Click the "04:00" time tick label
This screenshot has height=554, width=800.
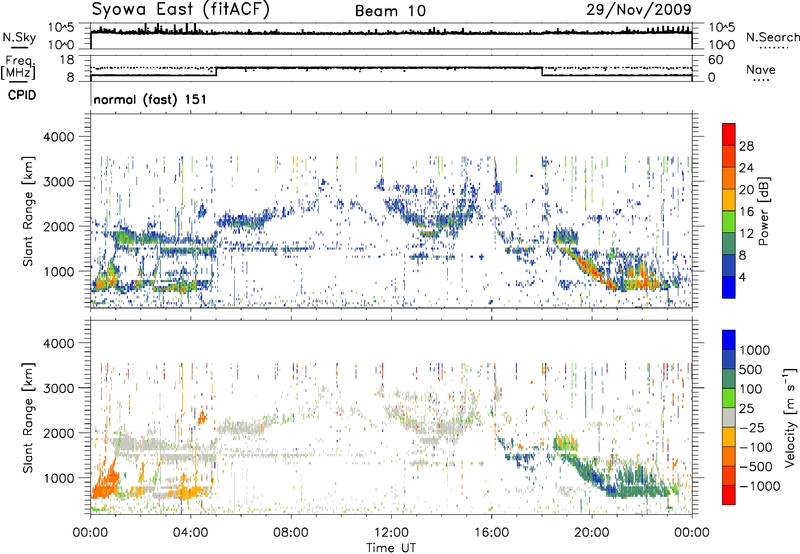pos(190,533)
